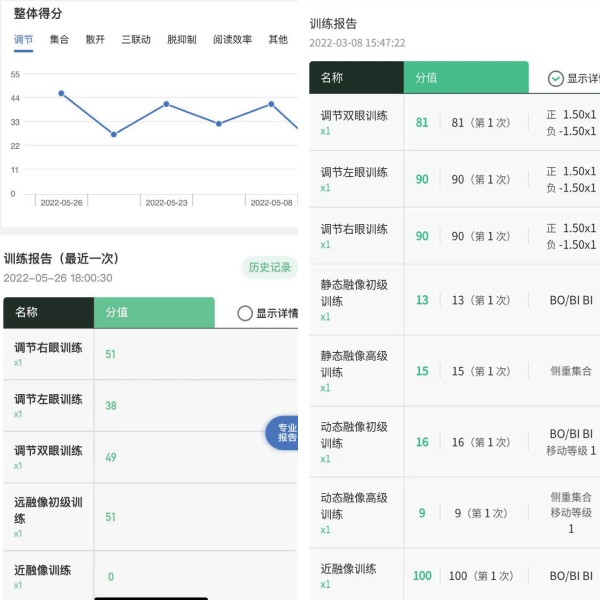
Task: Select 动态融像初级训练 row
Action: [455, 442]
